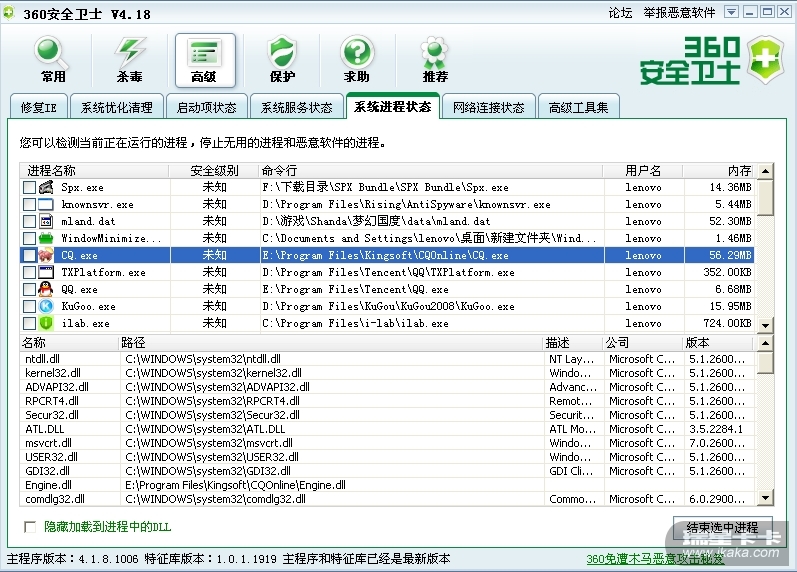Click process list scroll up arrow

[x=765, y=171]
